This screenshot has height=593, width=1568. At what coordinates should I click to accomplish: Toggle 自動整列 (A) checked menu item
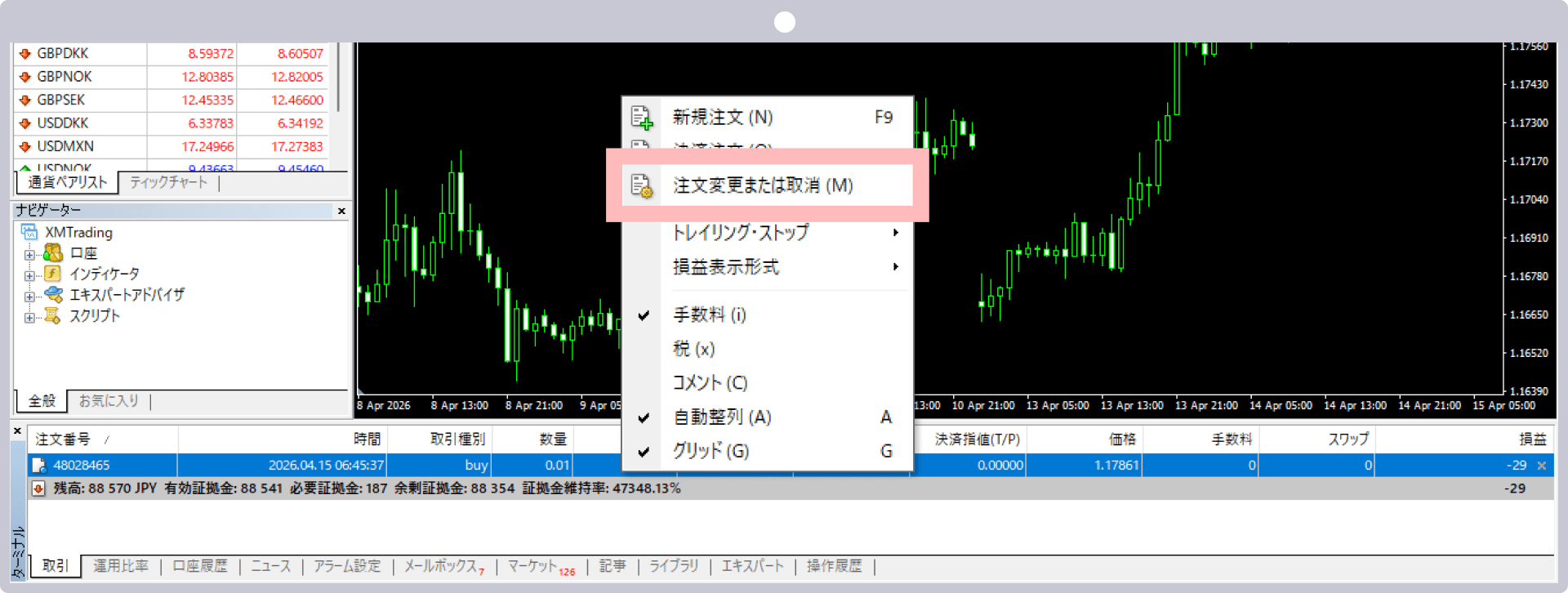click(x=766, y=417)
